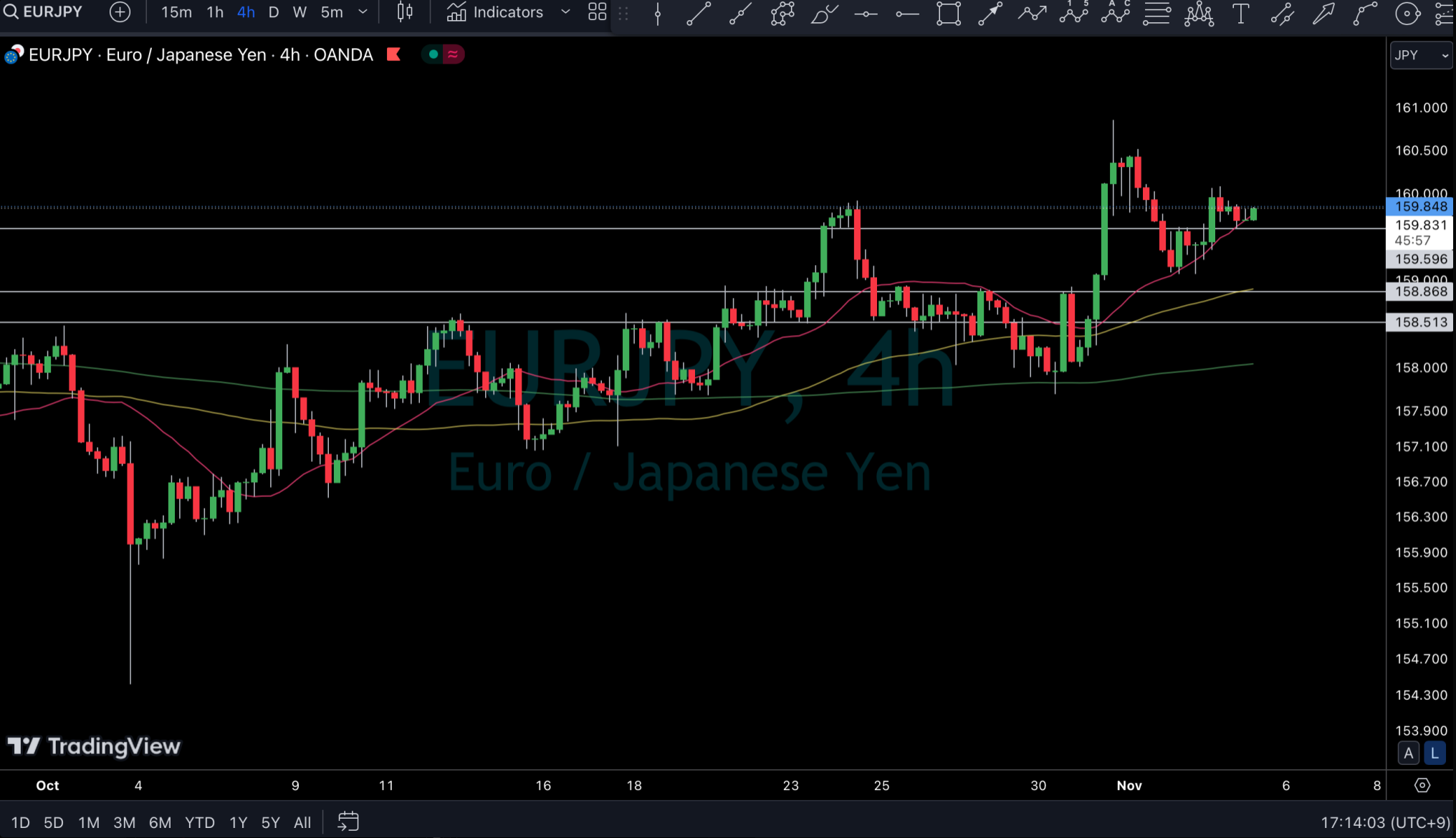Open the go to date calendar icon

tap(348, 822)
